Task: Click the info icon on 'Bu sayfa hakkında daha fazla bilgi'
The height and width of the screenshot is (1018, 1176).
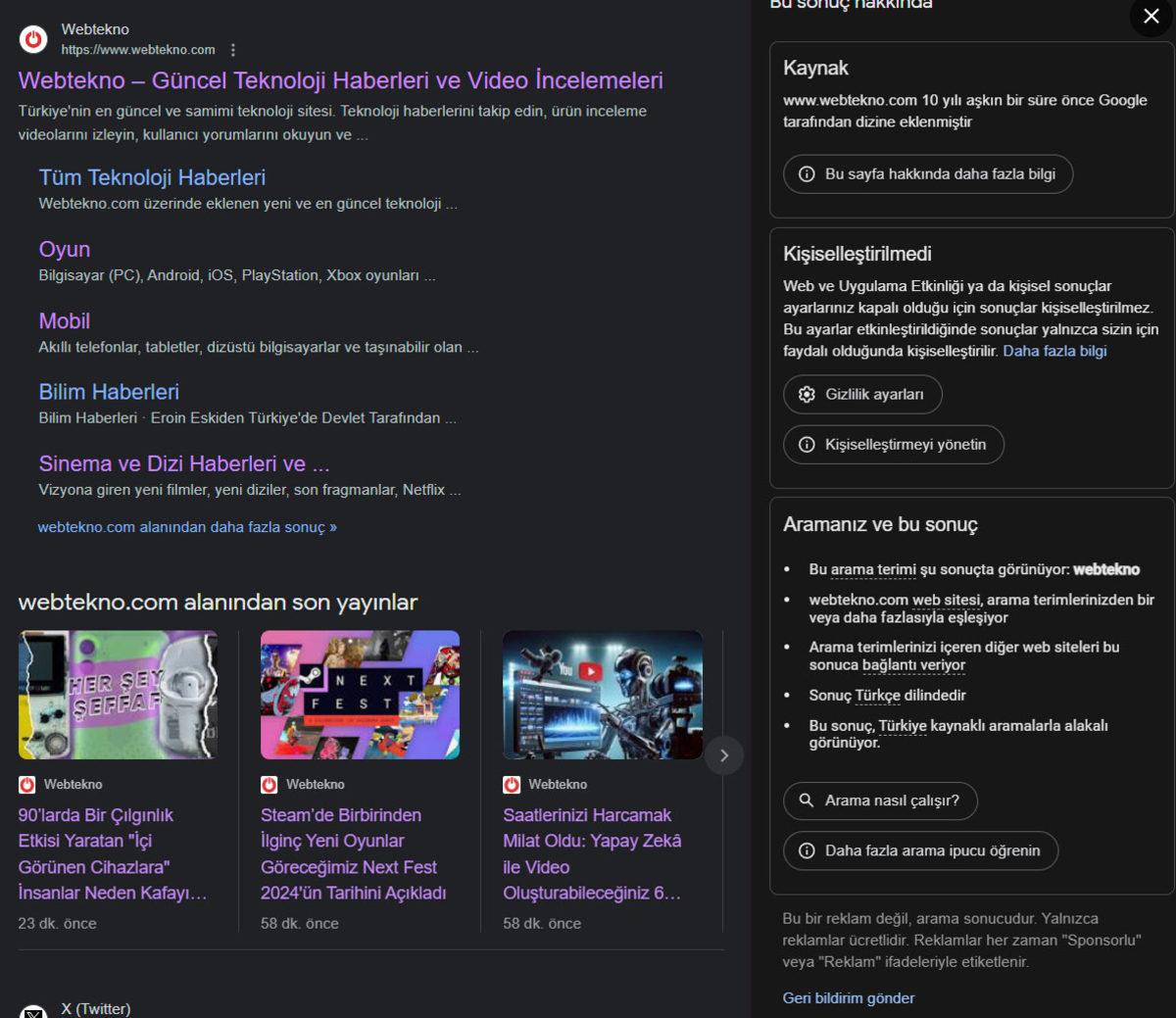Action: coord(805,173)
